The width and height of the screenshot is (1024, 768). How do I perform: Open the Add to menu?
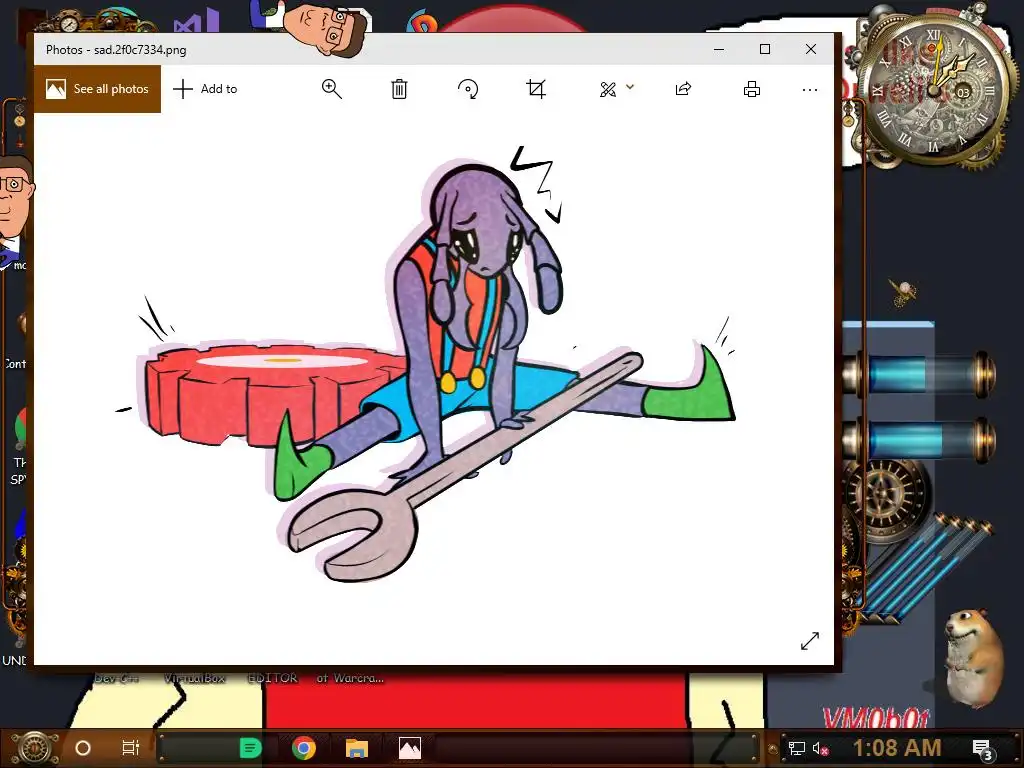pos(205,89)
